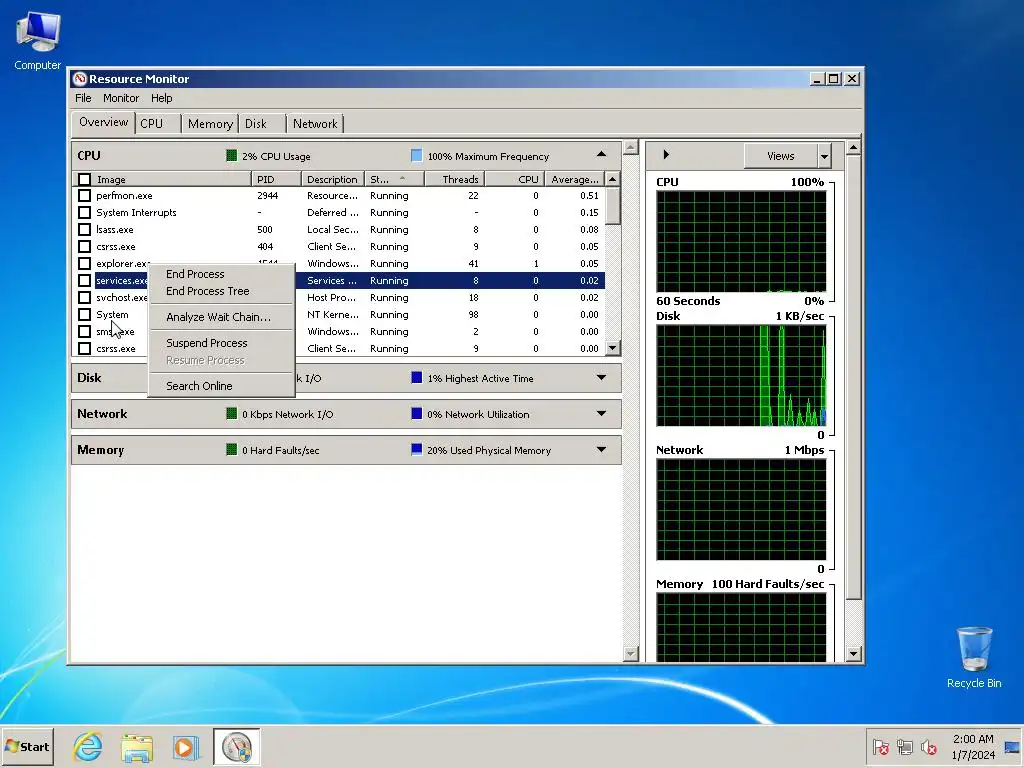Click the Resource Monitor taskbar button
Viewport: 1024px width, 768px height.
(x=236, y=746)
